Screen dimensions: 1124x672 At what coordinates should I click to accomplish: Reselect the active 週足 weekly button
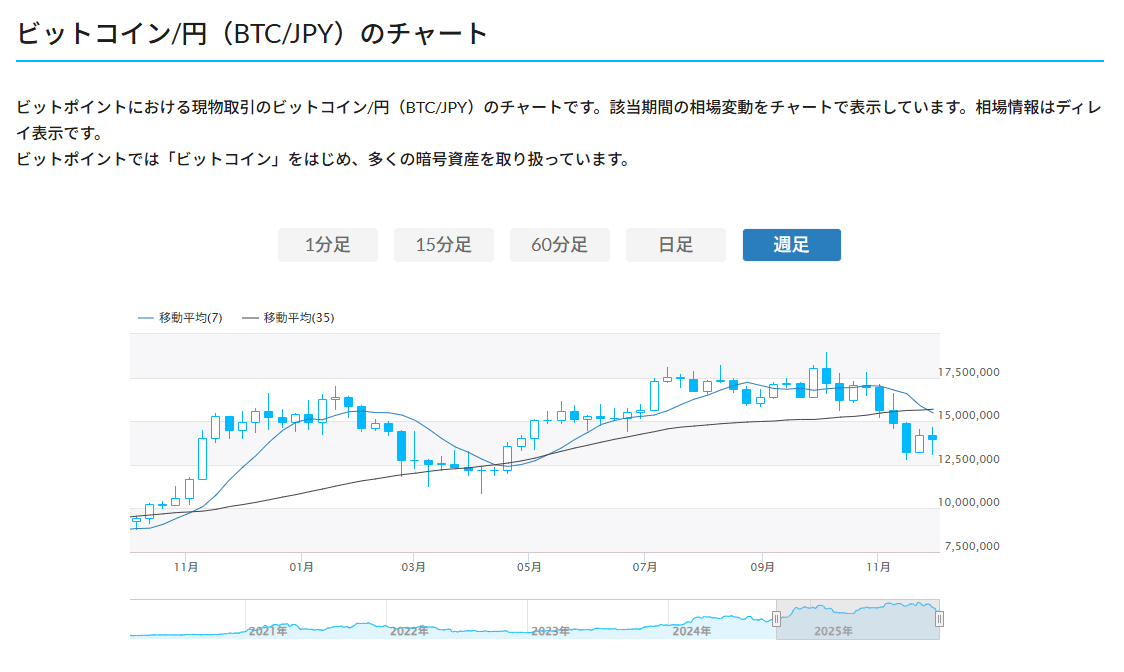792,244
